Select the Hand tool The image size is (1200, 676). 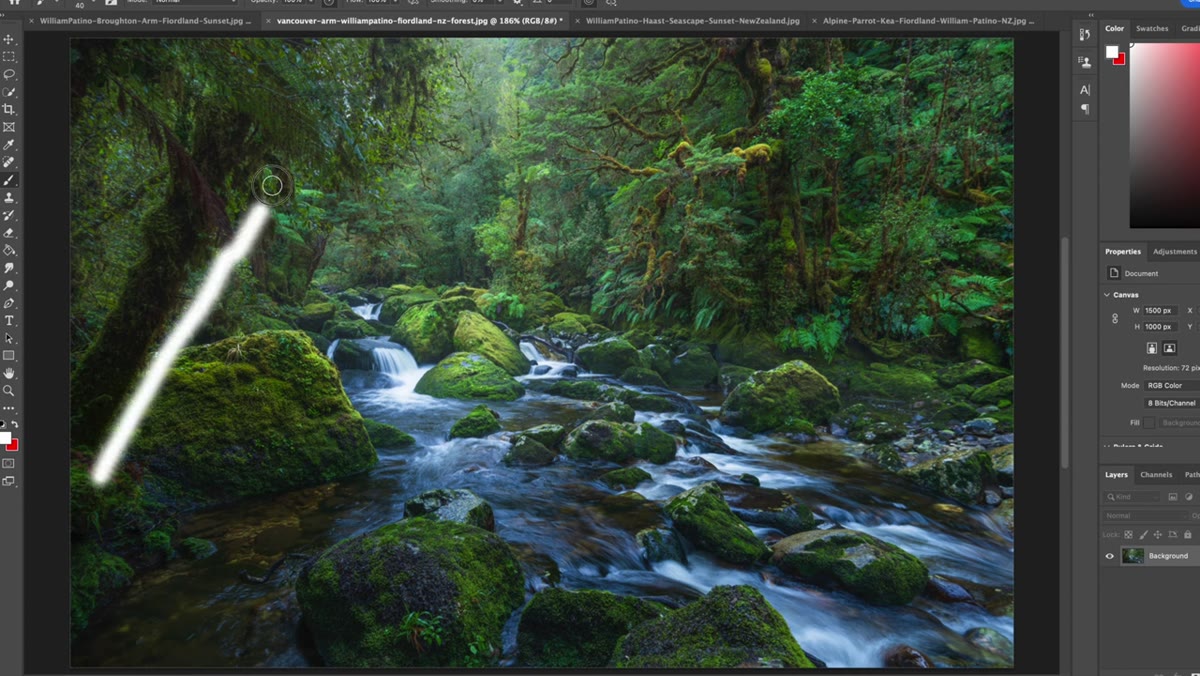tap(9, 373)
